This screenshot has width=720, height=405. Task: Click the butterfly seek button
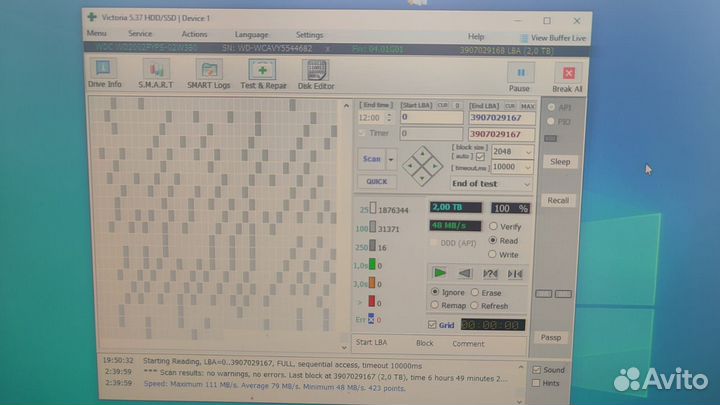coord(515,274)
